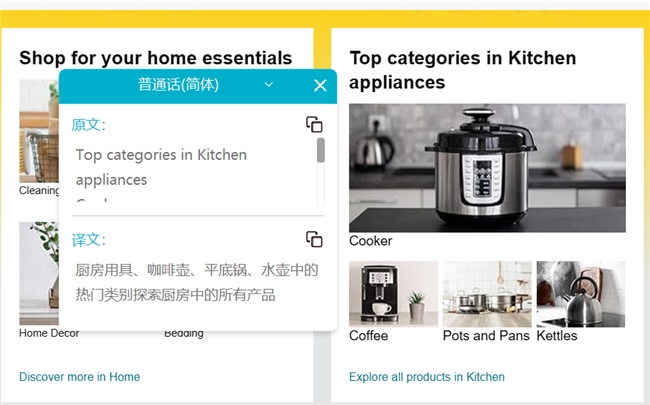Viewport: 650px width, 405px height.
Task: Open the Pots and Pans thumbnail
Action: pyautogui.click(x=487, y=294)
